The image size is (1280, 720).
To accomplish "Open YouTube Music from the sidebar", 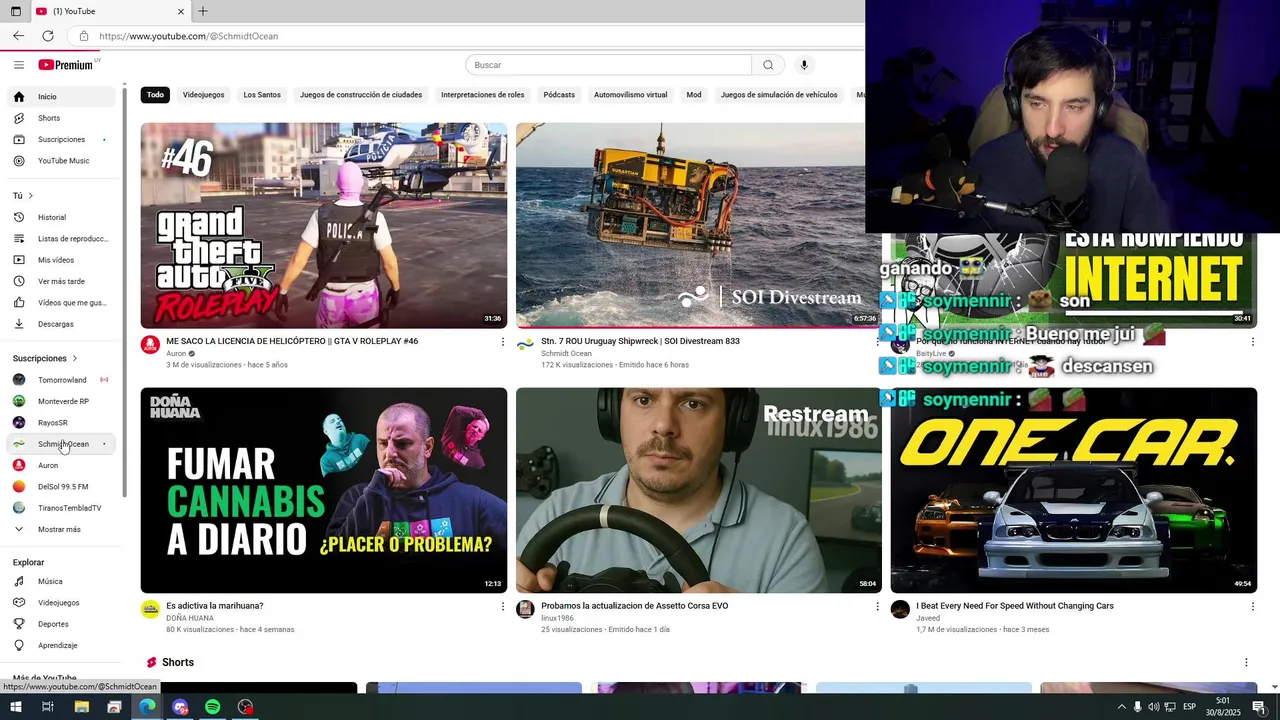I will (x=62, y=161).
